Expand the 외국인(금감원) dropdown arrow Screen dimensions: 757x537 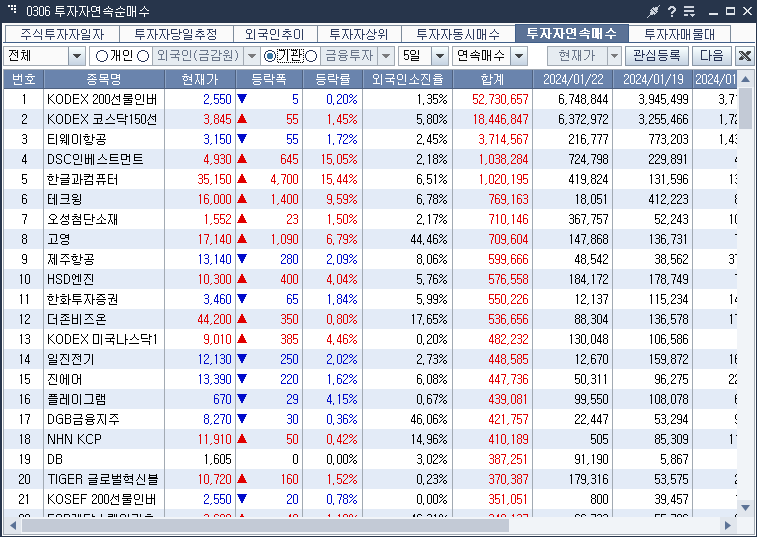pos(252,56)
